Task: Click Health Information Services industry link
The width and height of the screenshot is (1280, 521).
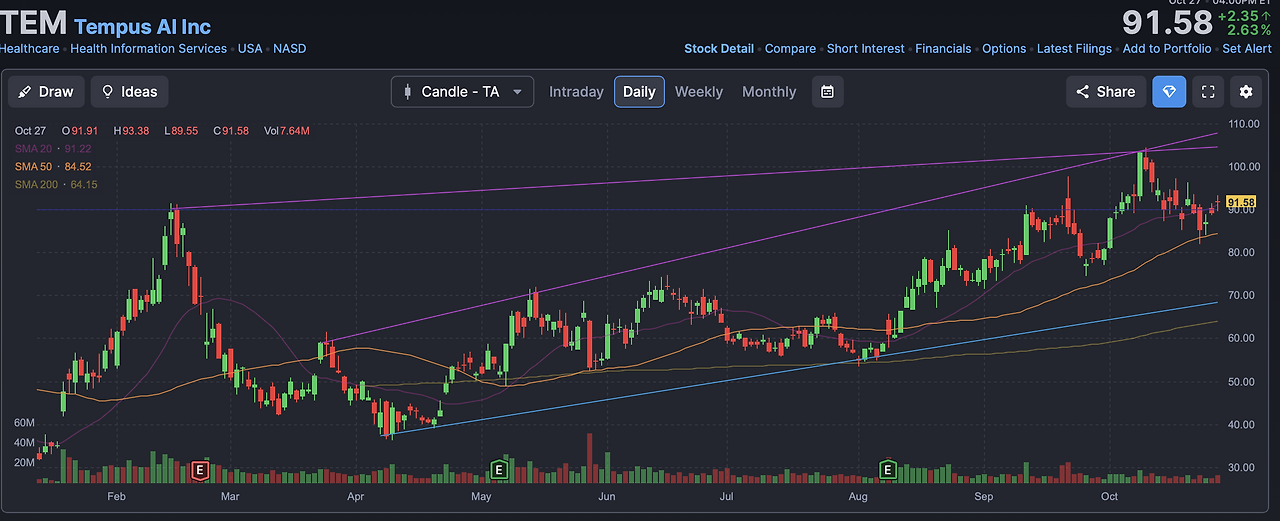Action: tap(148, 48)
